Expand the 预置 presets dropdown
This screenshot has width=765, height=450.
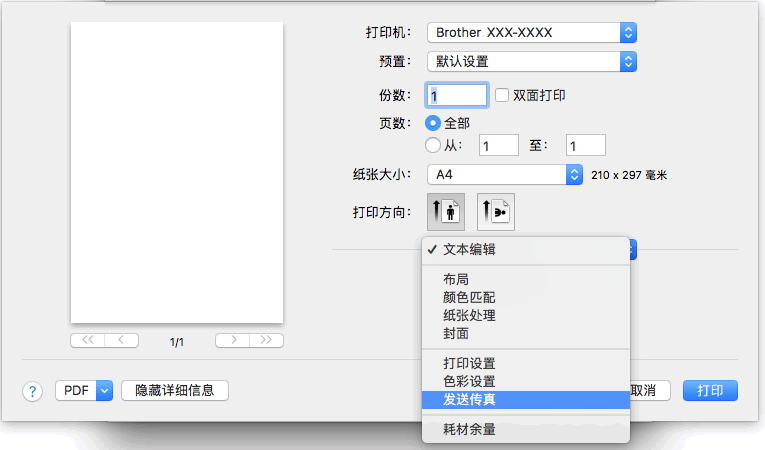(531, 61)
